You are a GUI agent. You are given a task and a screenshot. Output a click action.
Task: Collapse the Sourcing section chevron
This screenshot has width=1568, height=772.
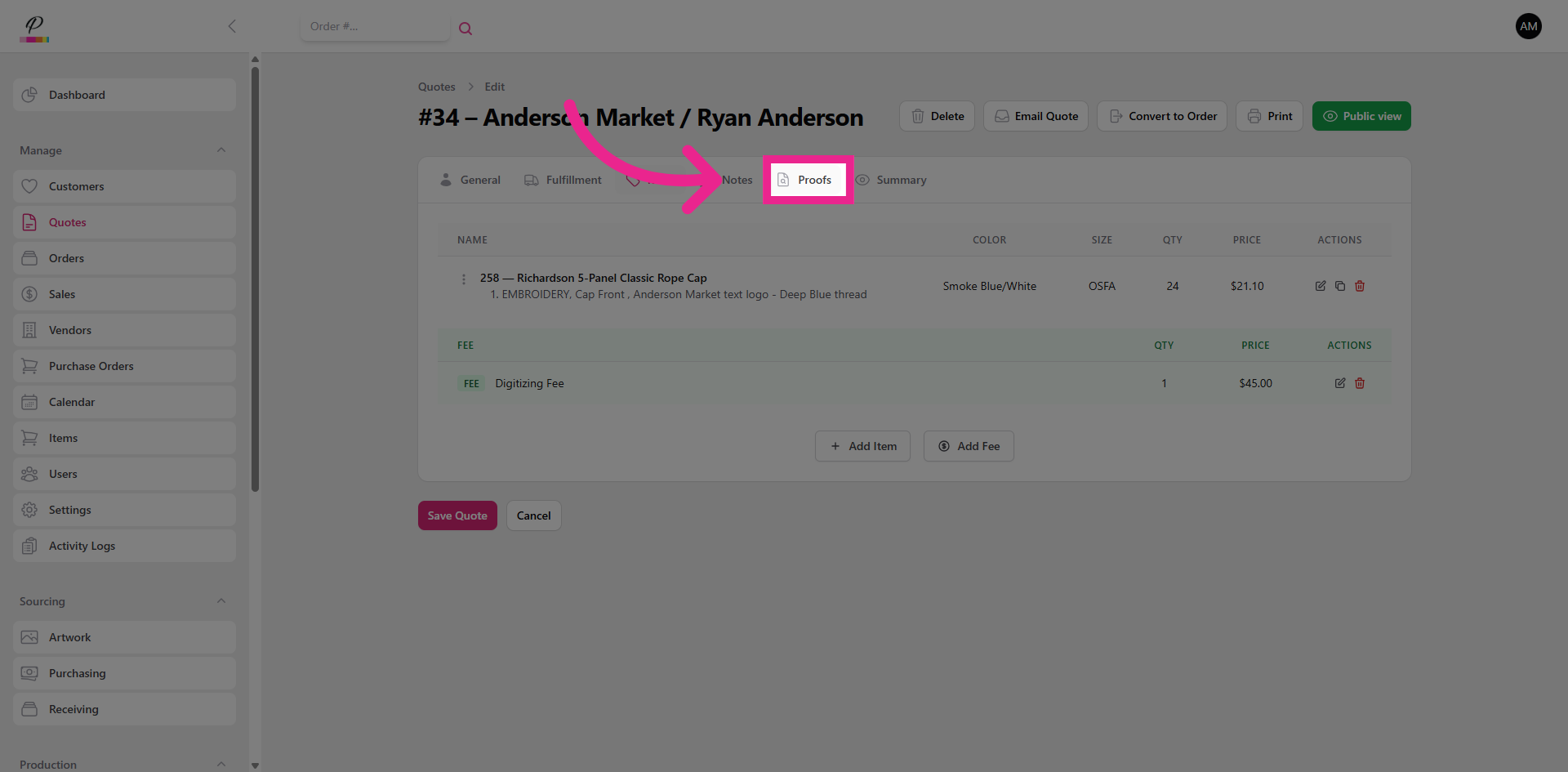click(221, 601)
